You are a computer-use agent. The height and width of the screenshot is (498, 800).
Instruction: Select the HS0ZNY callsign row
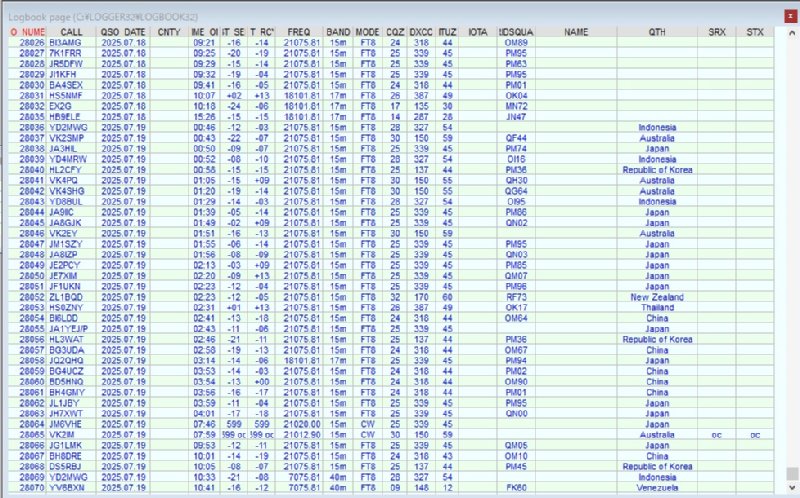pyautogui.click(x=67, y=308)
